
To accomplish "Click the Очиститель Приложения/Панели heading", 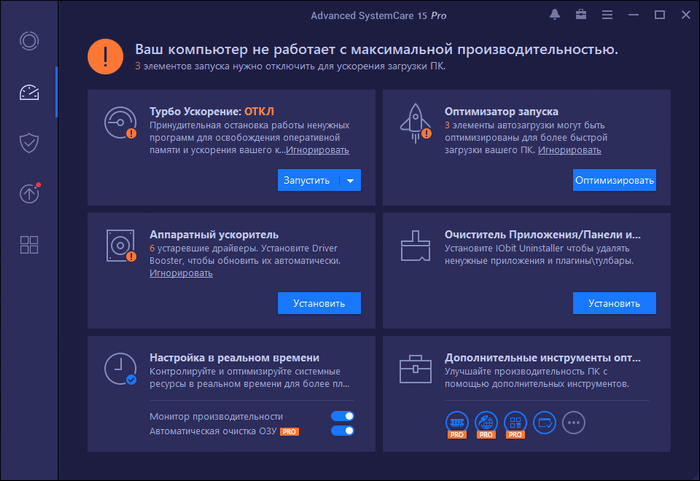I will tap(542, 234).
